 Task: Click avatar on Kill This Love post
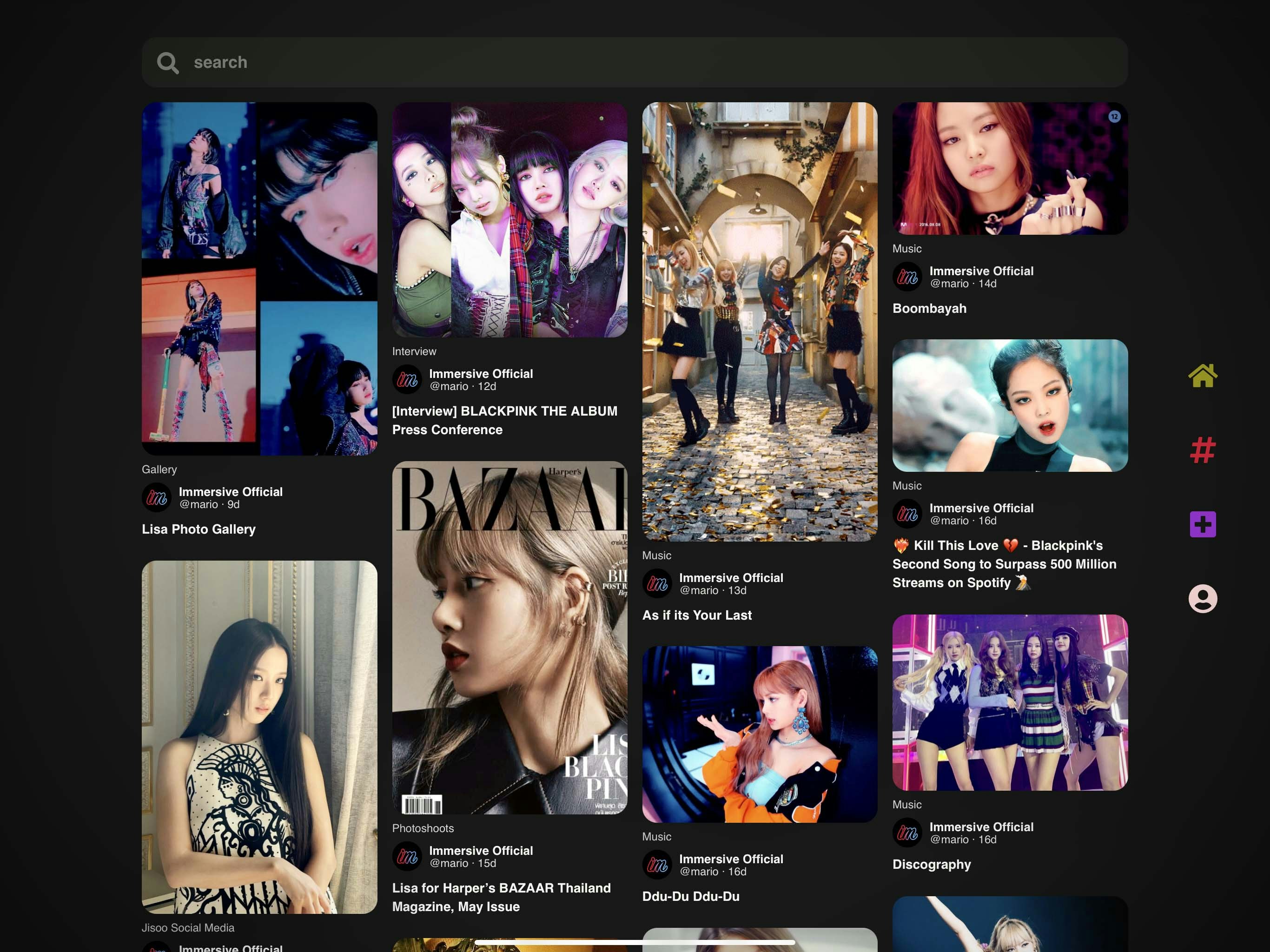click(x=907, y=514)
